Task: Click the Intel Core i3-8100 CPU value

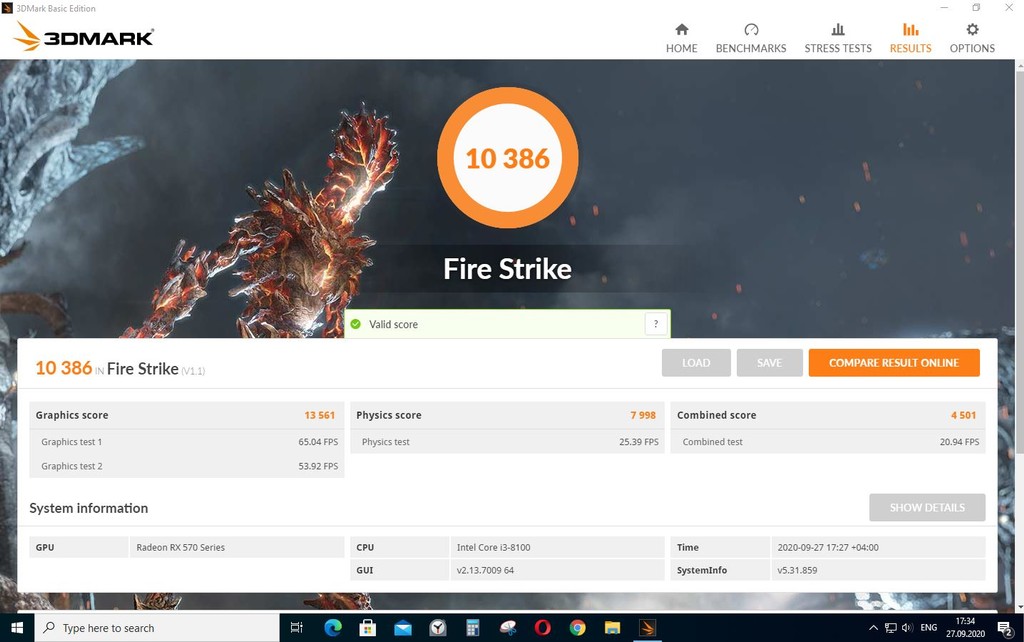Action: (x=493, y=547)
